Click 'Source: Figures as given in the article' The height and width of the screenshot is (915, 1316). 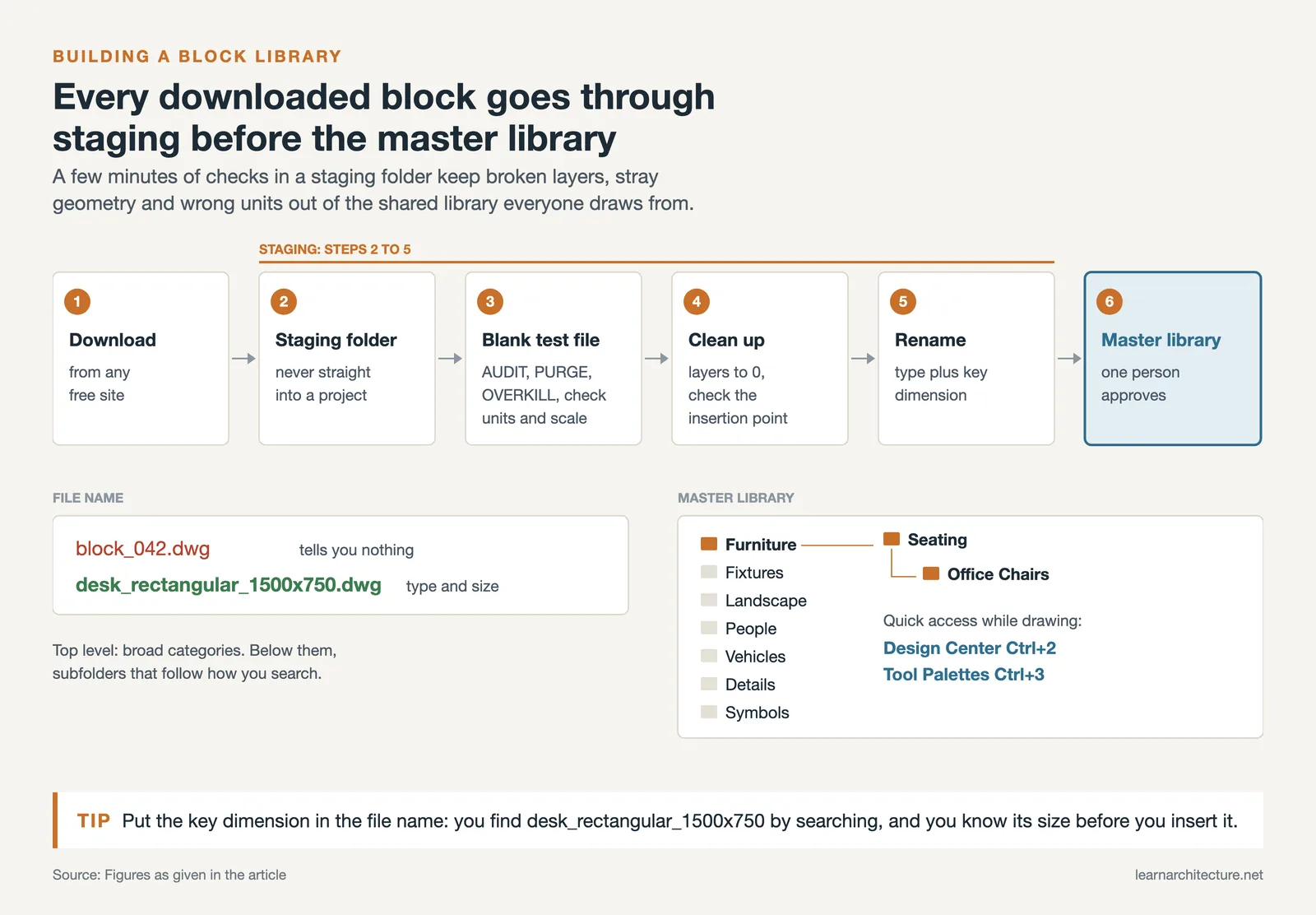[x=169, y=875]
